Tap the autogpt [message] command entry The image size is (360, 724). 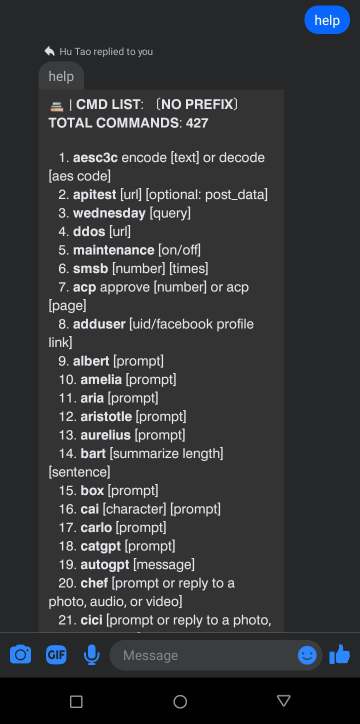(126, 564)
